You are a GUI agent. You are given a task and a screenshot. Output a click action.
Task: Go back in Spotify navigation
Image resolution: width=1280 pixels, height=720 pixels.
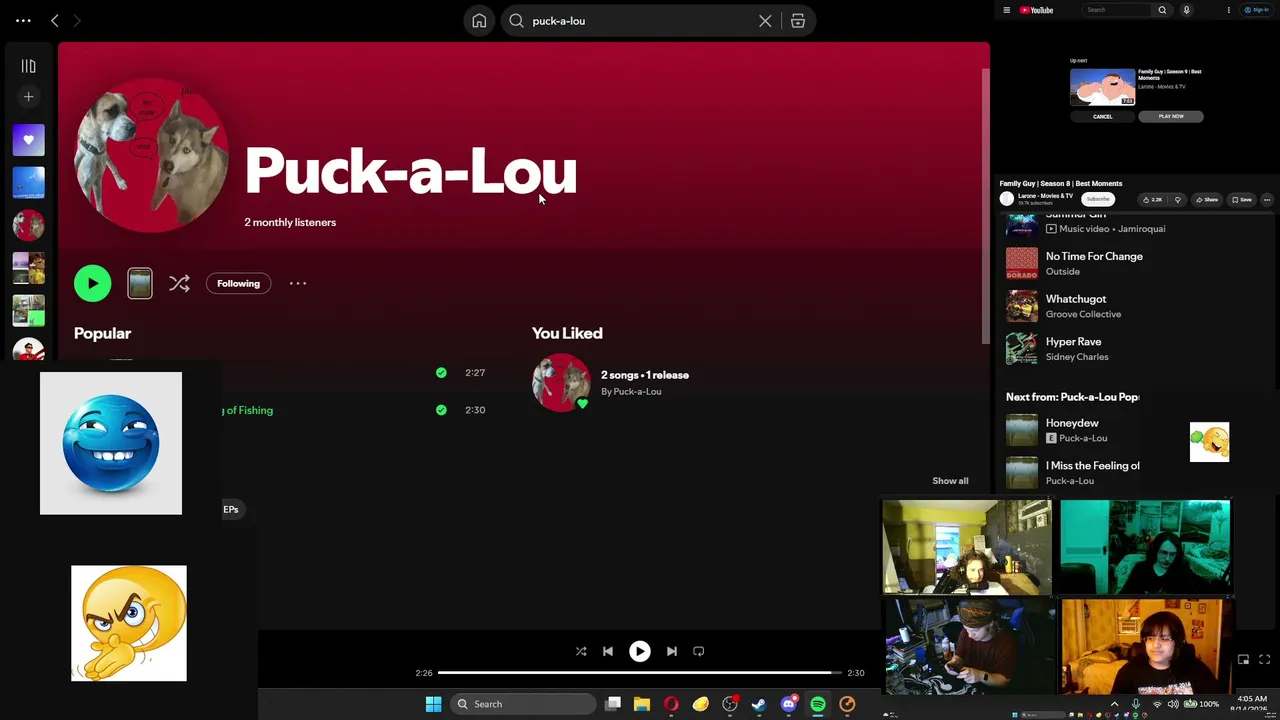pos(55,21)
